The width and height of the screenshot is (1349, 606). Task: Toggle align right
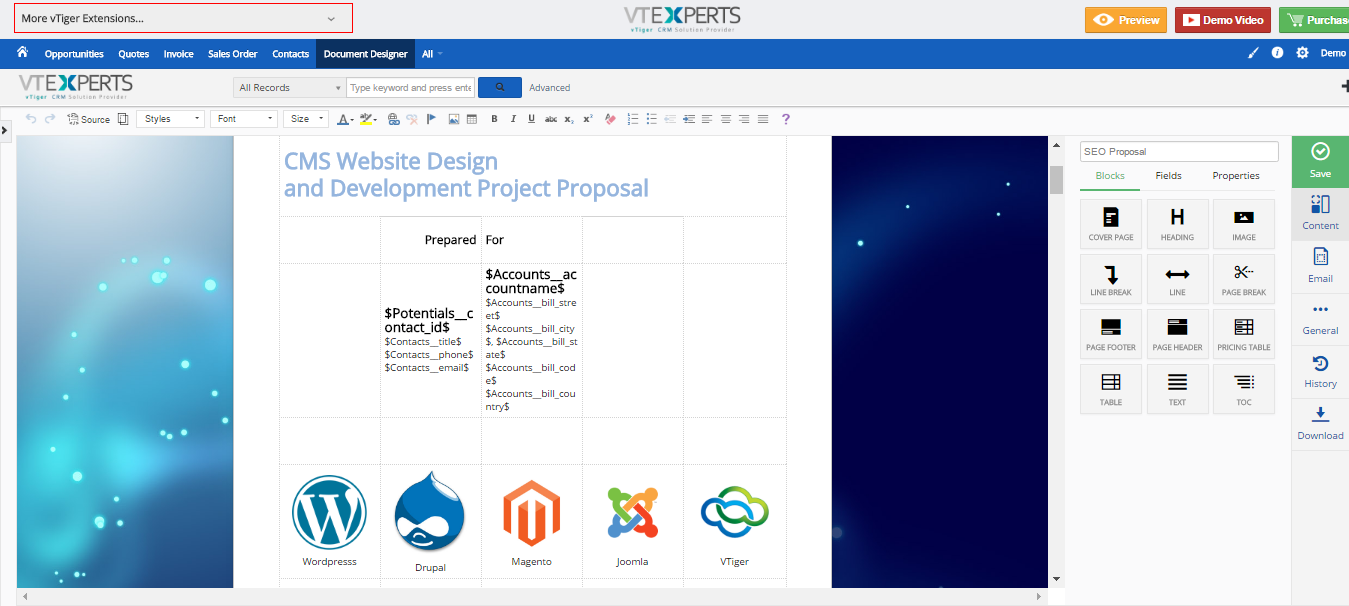(x=744, y=119)
